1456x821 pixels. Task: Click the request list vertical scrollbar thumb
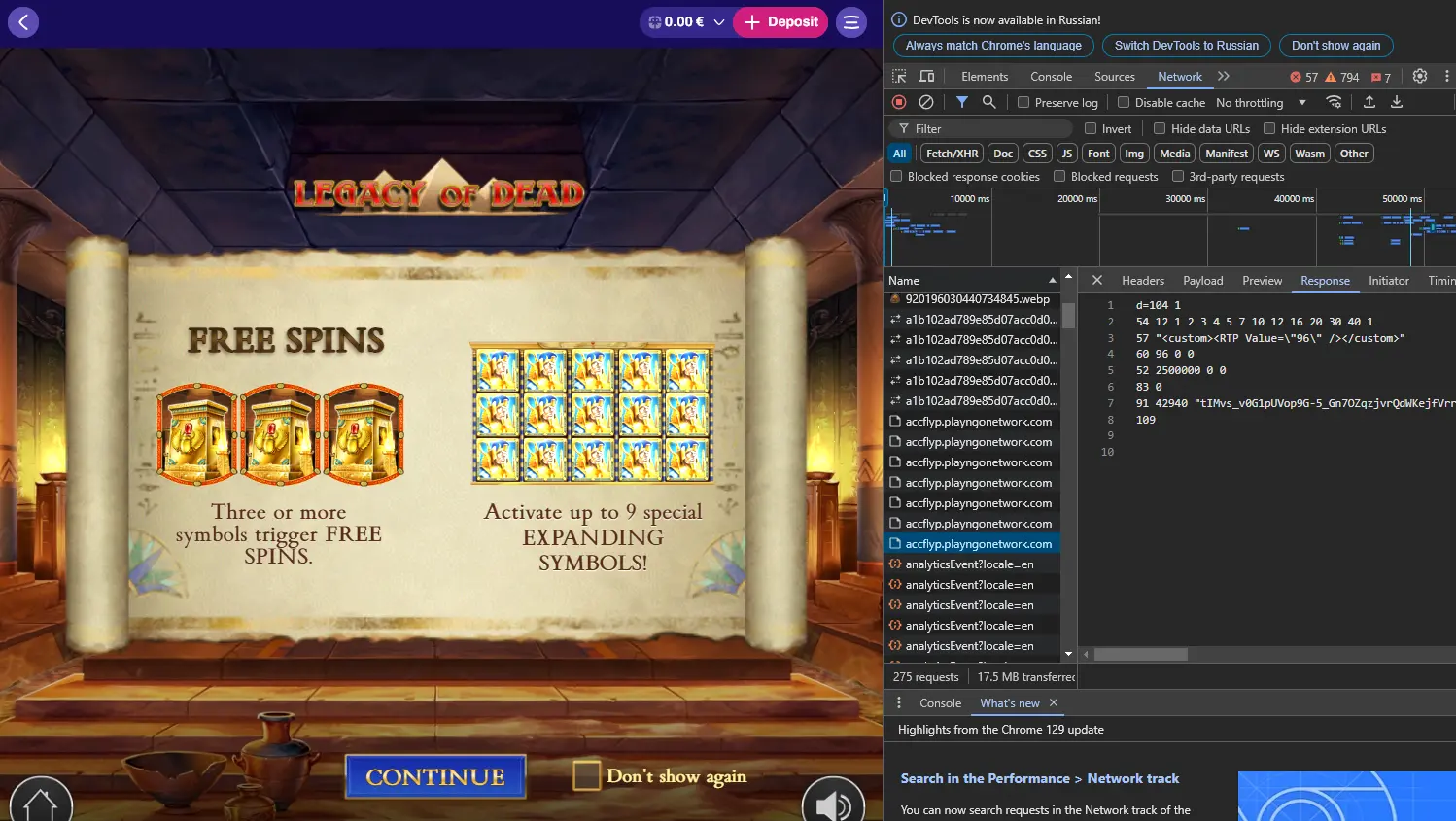1068,316
